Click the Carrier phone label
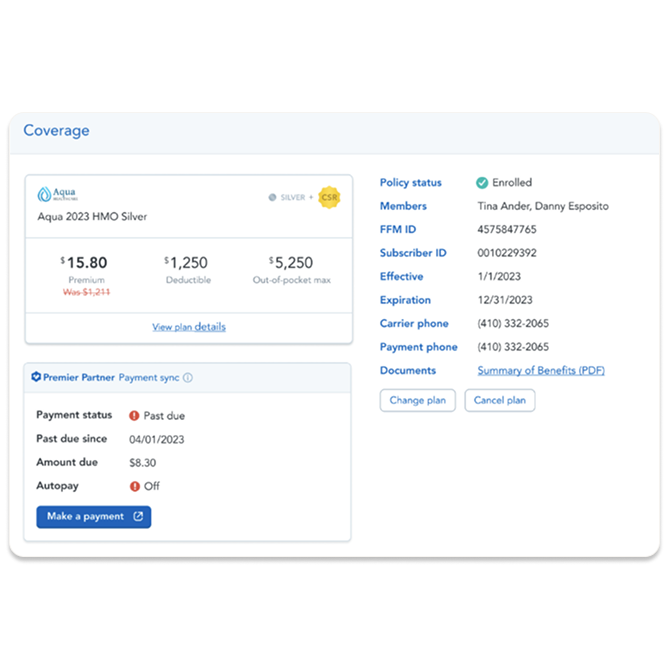Screen dimensions: 670x670 (414, 323)
